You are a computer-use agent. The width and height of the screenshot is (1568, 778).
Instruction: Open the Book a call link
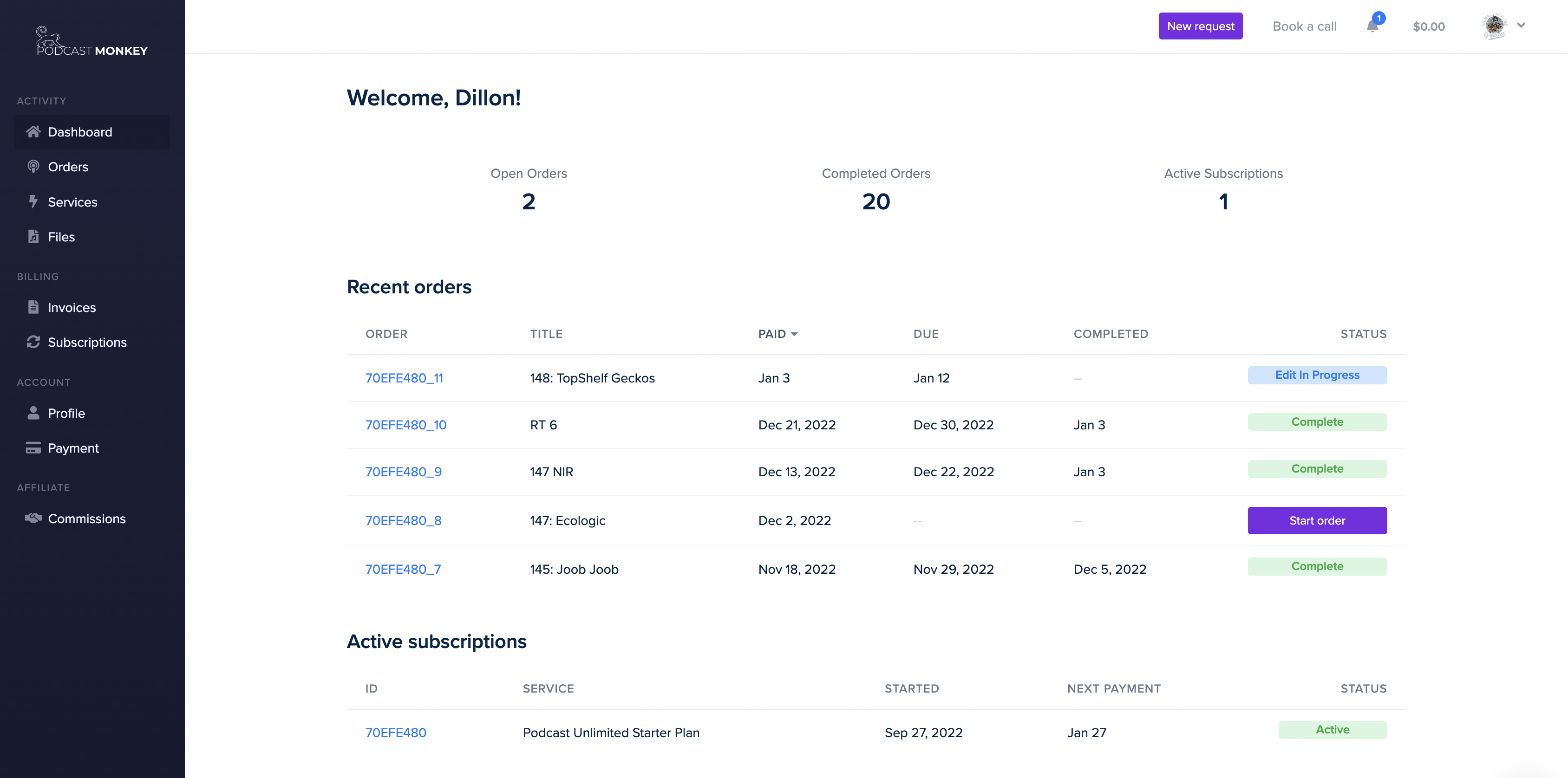(1304, 26)
